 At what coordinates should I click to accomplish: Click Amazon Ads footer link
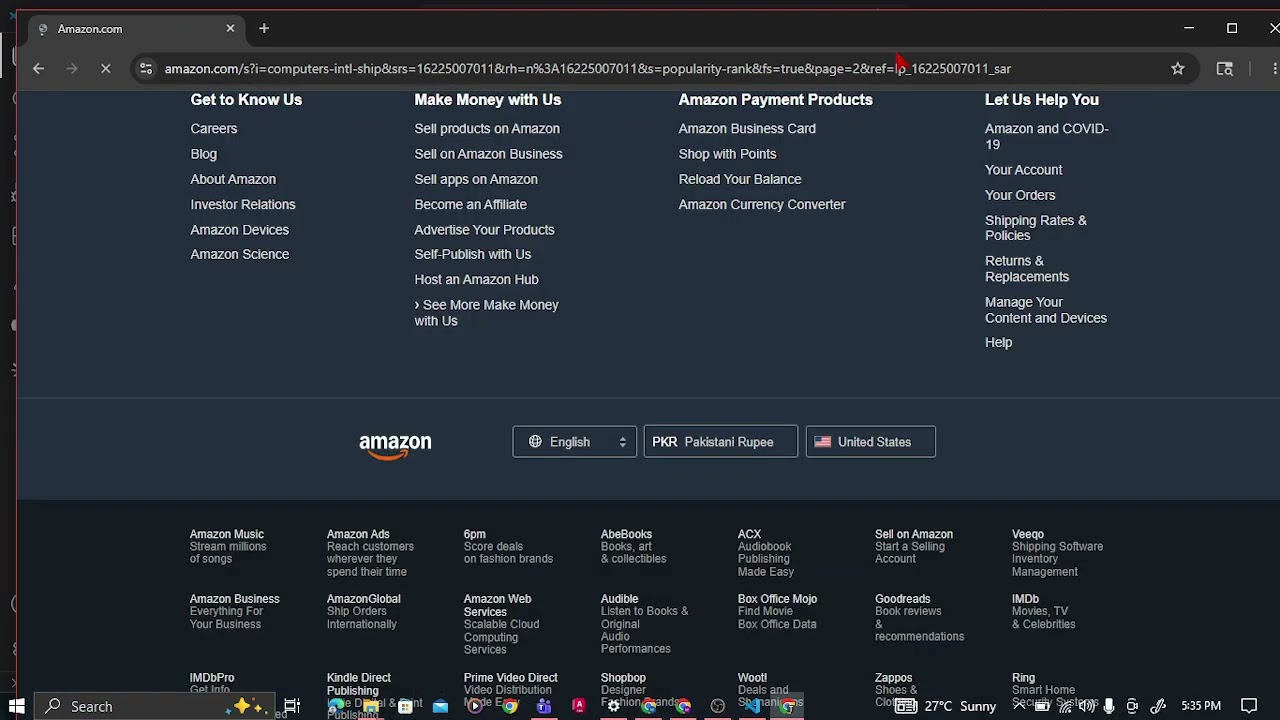coord(370,553)
